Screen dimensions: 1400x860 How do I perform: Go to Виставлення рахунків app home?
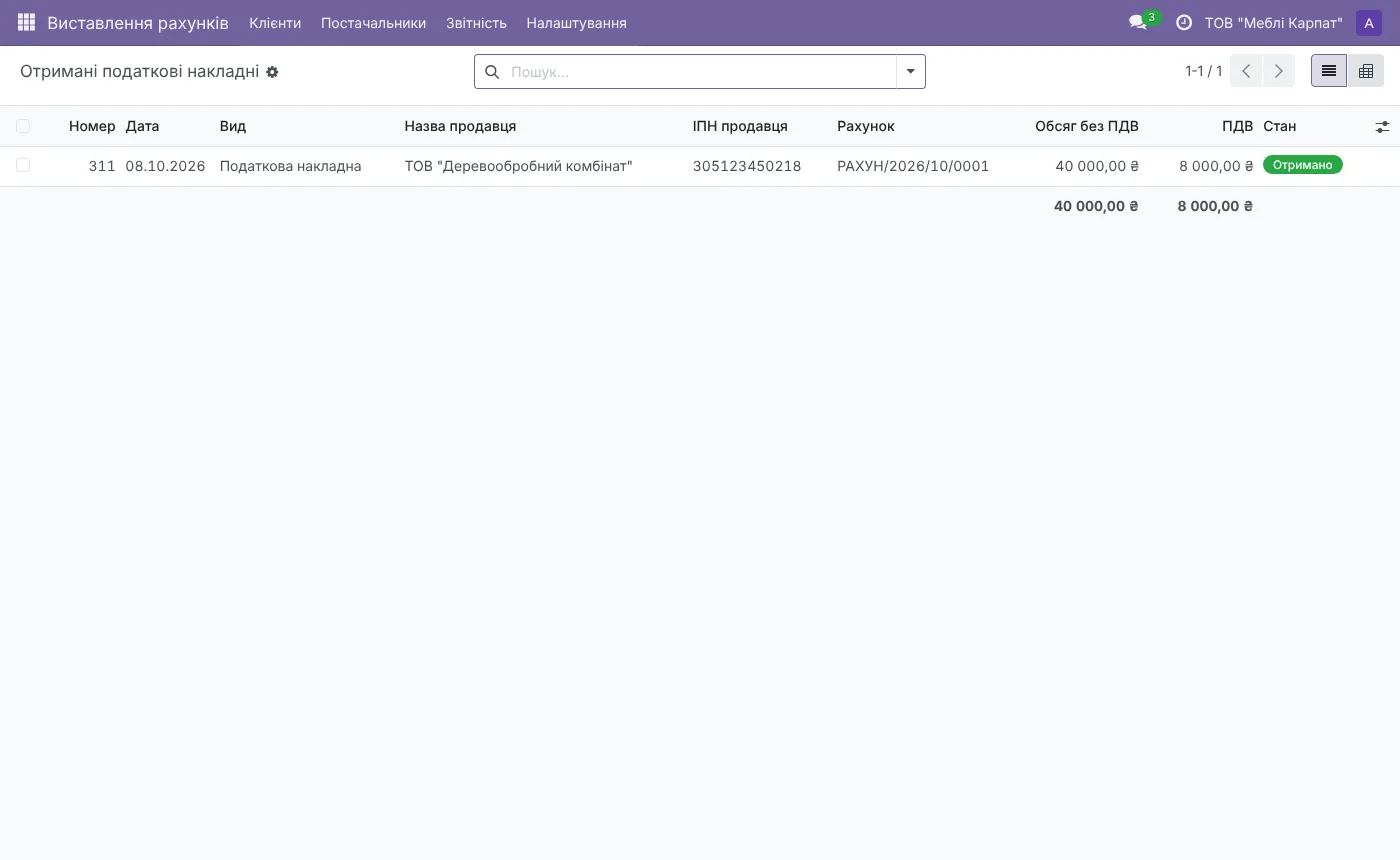(x=138, y=23)
